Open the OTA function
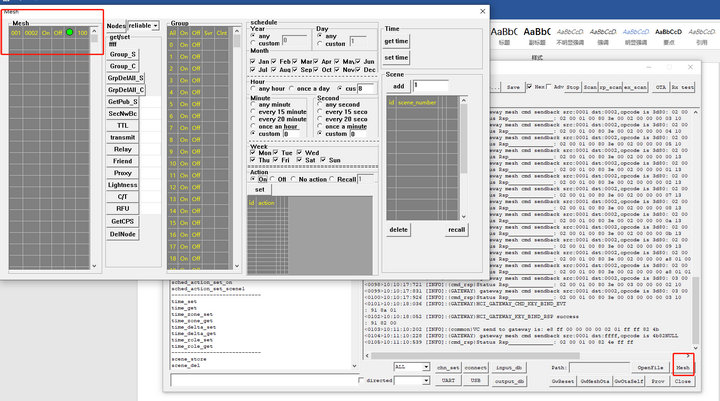The width and height of the screenshot is (720, 401). point(659,88)
